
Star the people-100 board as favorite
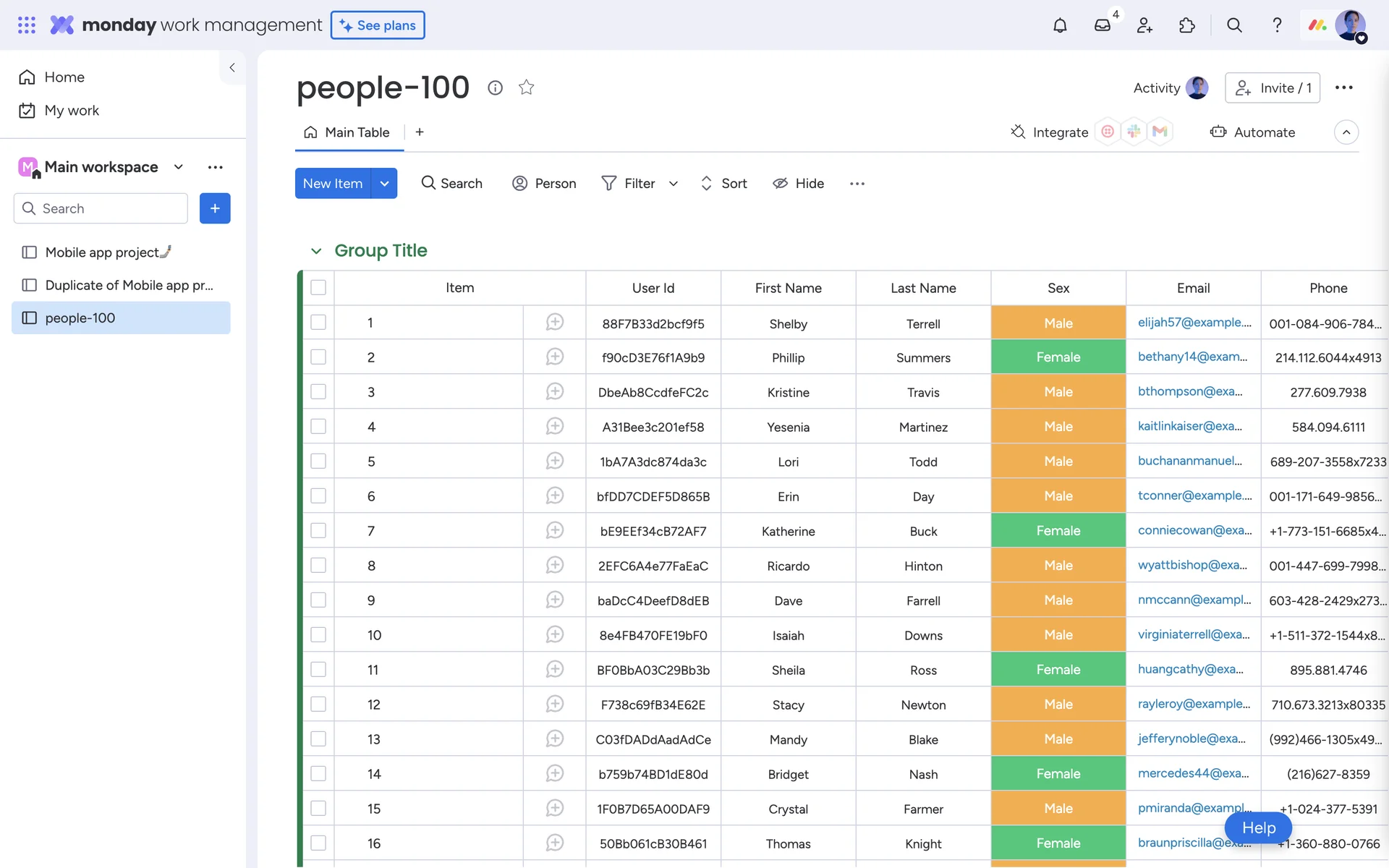click(x=526, y=88)
